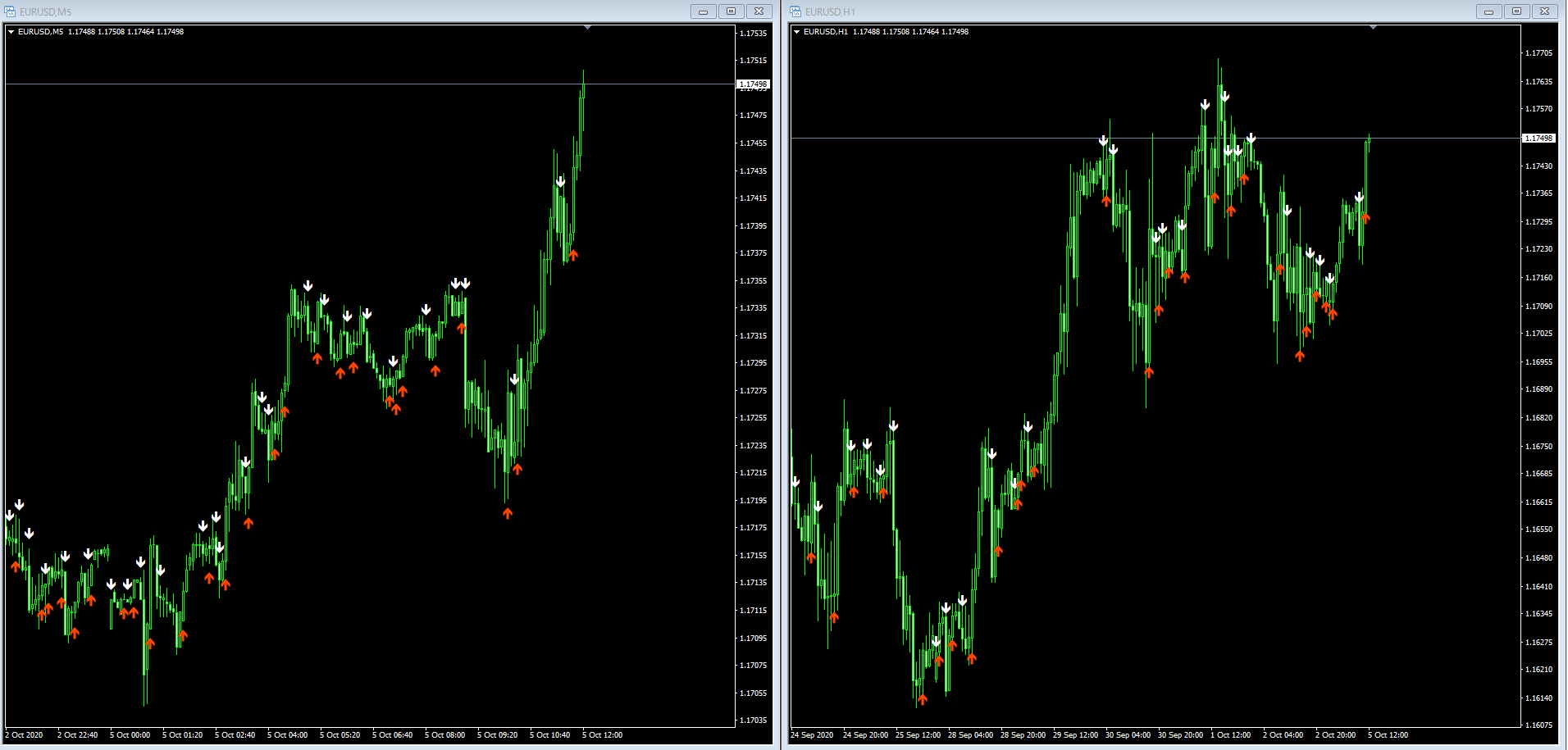Click the 5 Oct 00:00 time label on the M5 chart
1568x750 pixels.
click(130, 735)
